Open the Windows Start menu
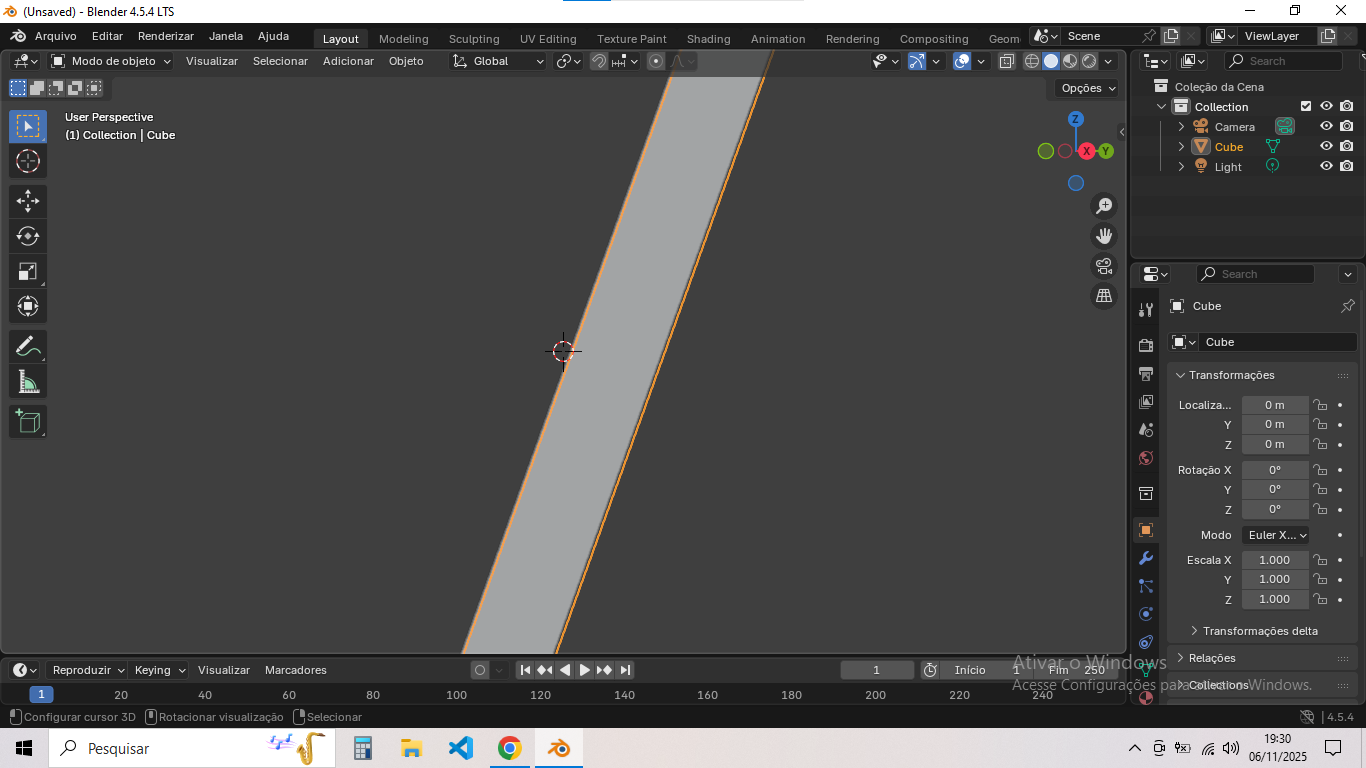1366x768 pixels. pos(23,748)
